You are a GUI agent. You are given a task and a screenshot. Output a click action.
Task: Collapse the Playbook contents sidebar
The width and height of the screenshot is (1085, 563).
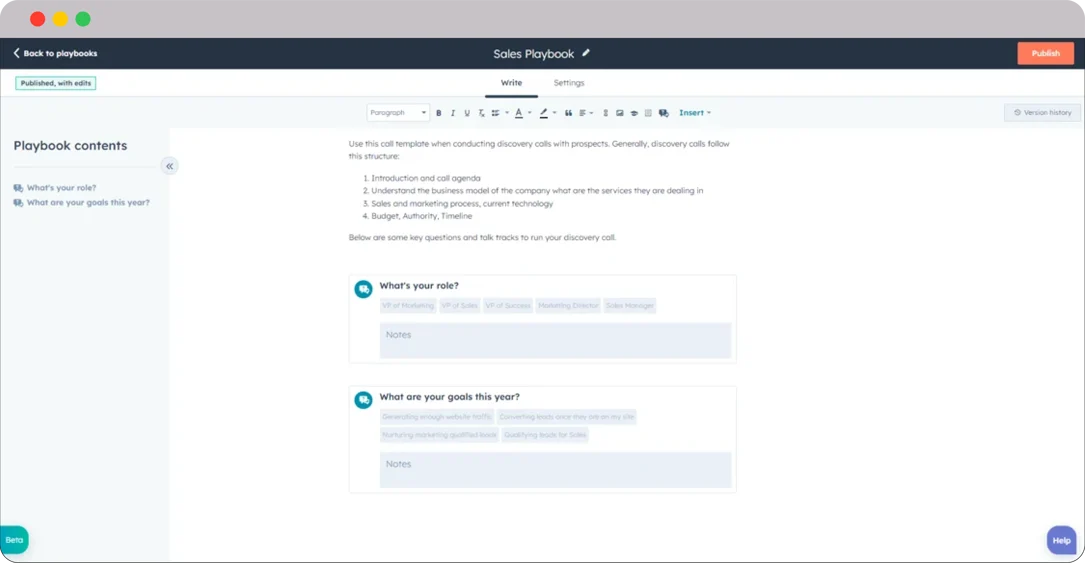[x=170, y=166]
